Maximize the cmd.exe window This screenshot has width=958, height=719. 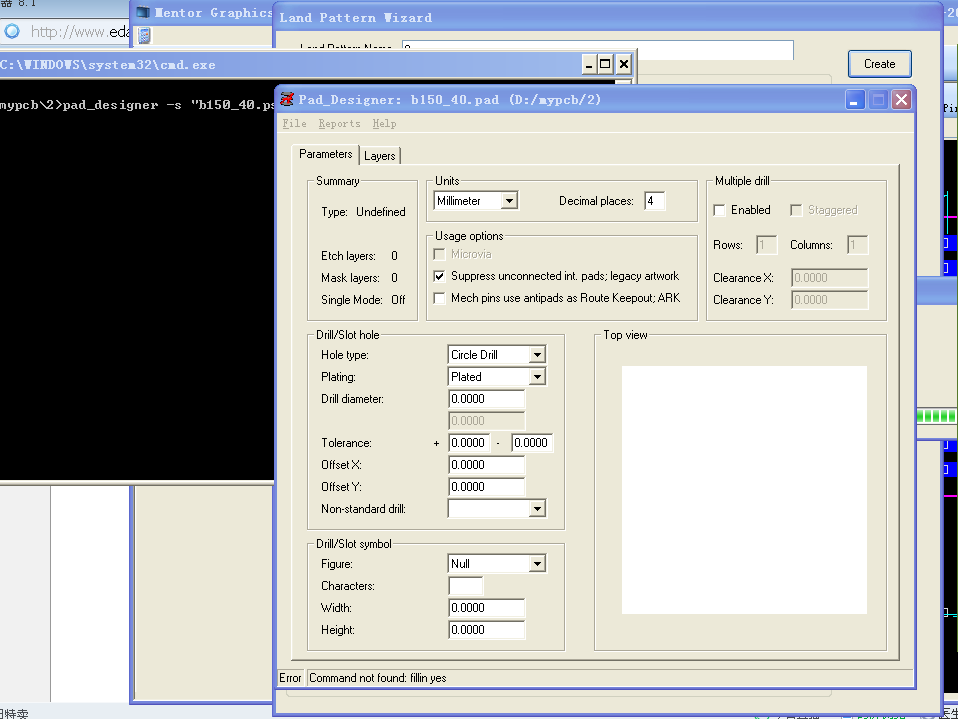605,64
